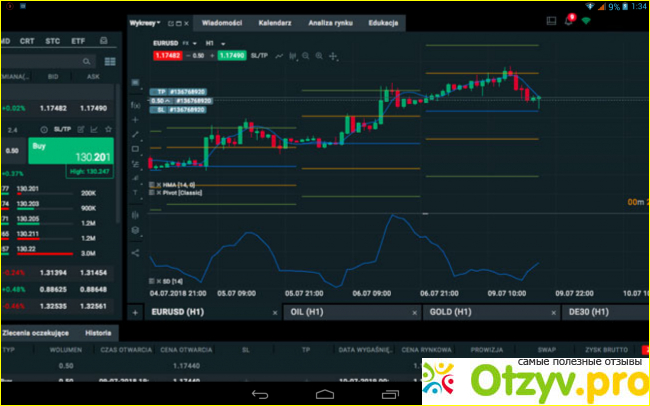Expand the H1 timeframe dropdown
Viewport: 650px width, 406px height.
tap(215, 44)
